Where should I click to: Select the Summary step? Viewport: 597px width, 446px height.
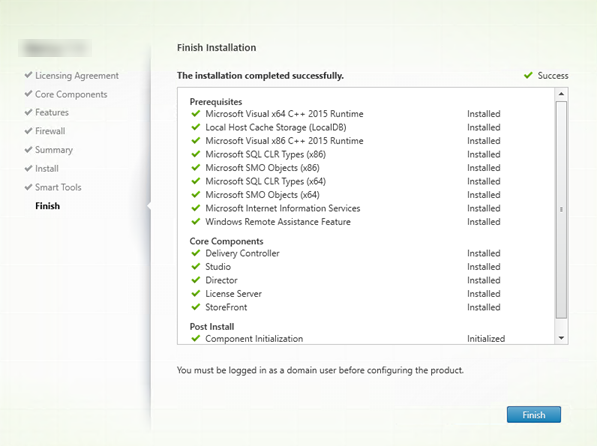click(54, 150)
